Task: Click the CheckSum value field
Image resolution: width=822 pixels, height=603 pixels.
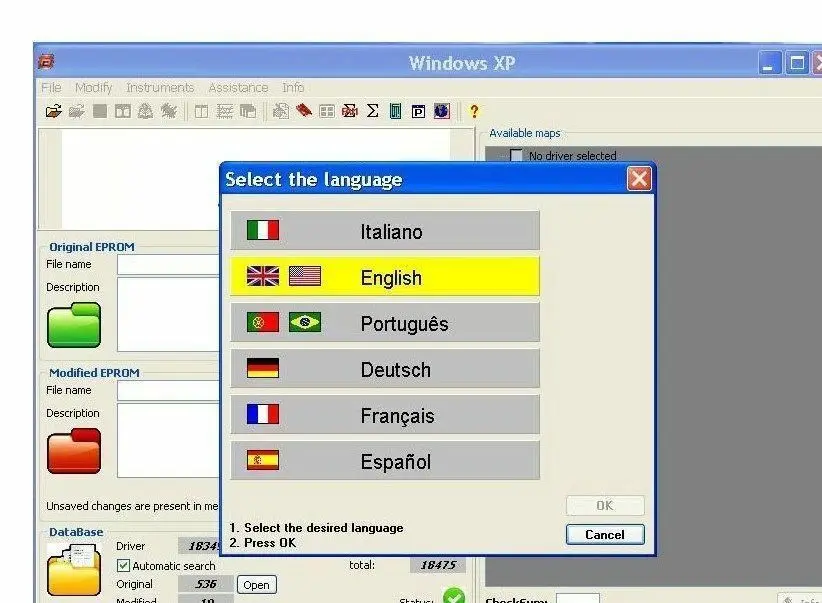Action: [x=577, y=598]
